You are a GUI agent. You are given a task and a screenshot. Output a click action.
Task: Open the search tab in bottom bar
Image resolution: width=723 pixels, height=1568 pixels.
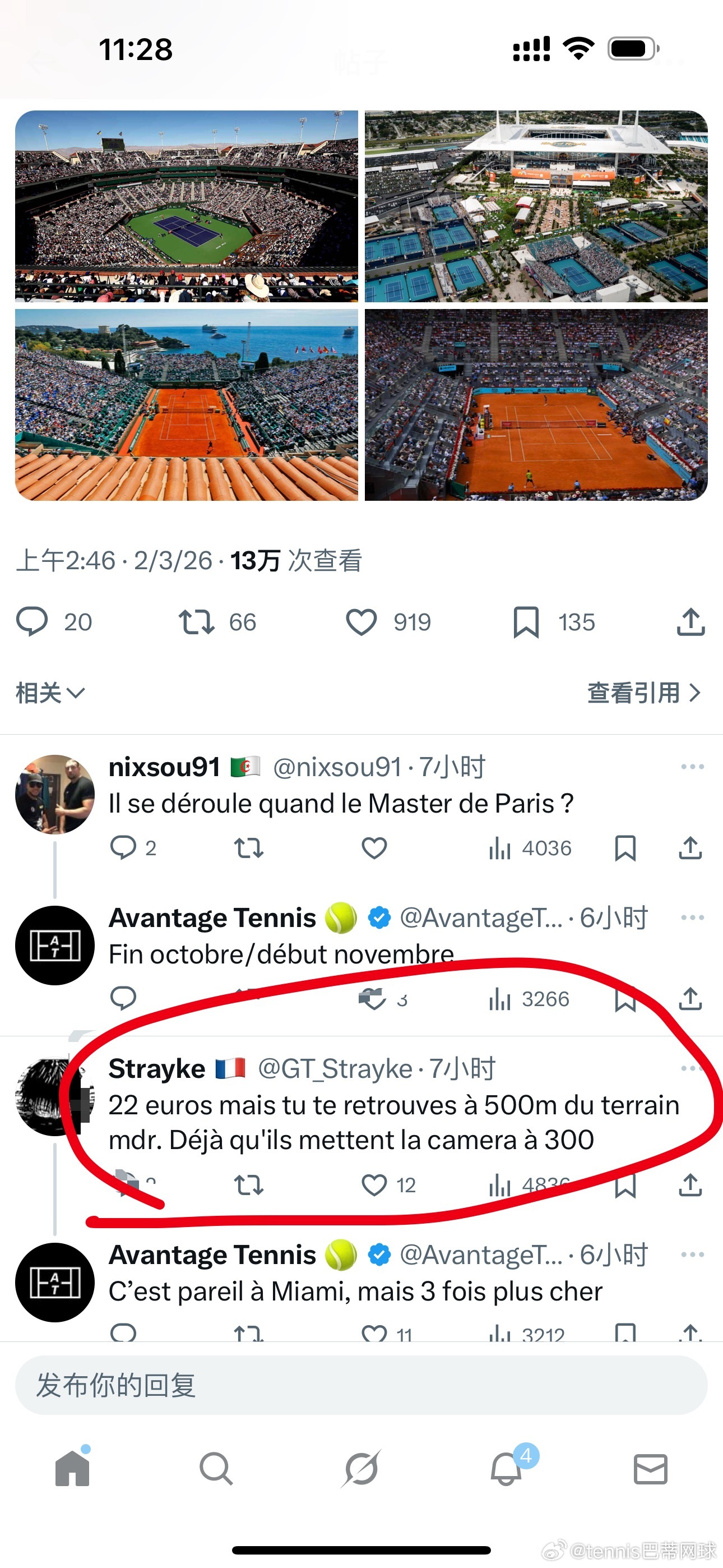(x=216, y=1469)
